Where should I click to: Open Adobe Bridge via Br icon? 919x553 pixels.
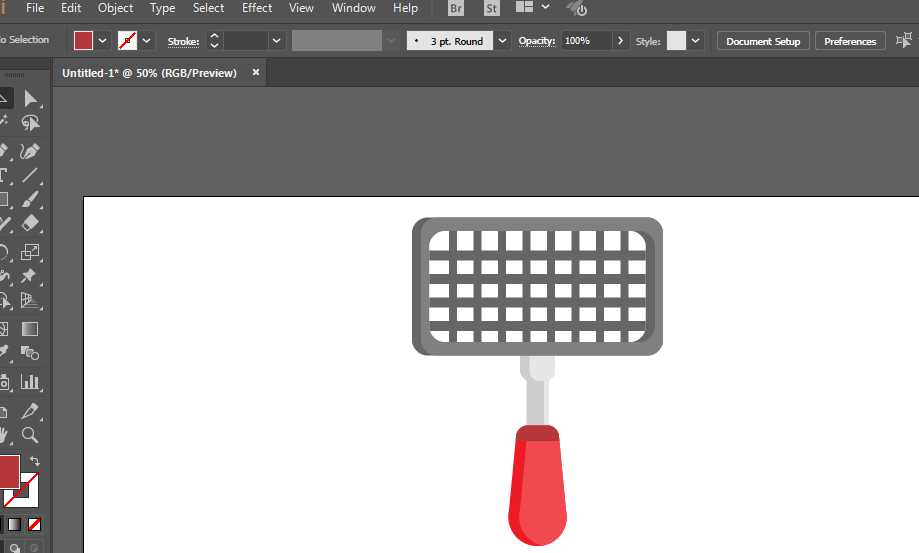pyautogui.click(x=456, y=8)
